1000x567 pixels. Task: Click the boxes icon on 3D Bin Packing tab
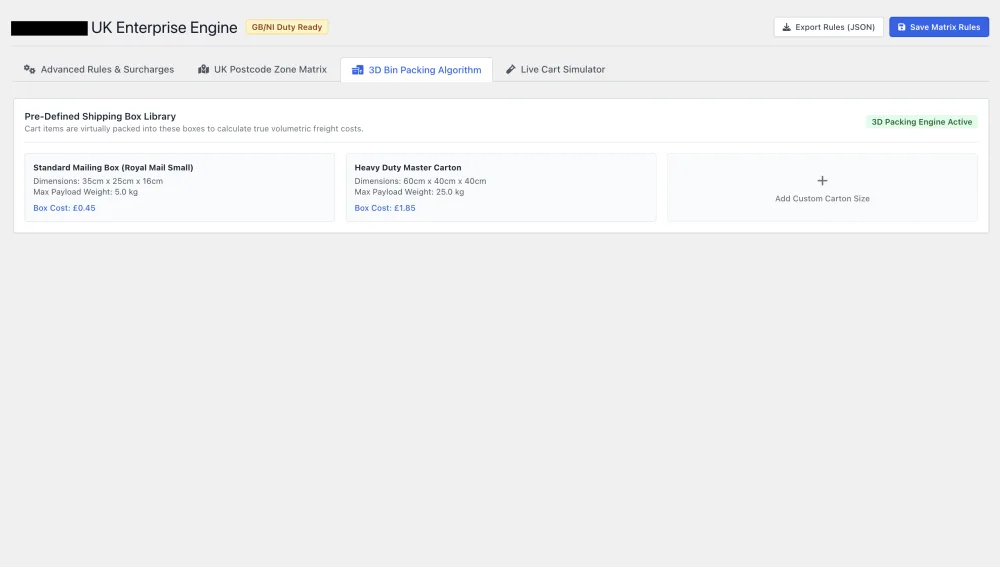pos(358,70)
